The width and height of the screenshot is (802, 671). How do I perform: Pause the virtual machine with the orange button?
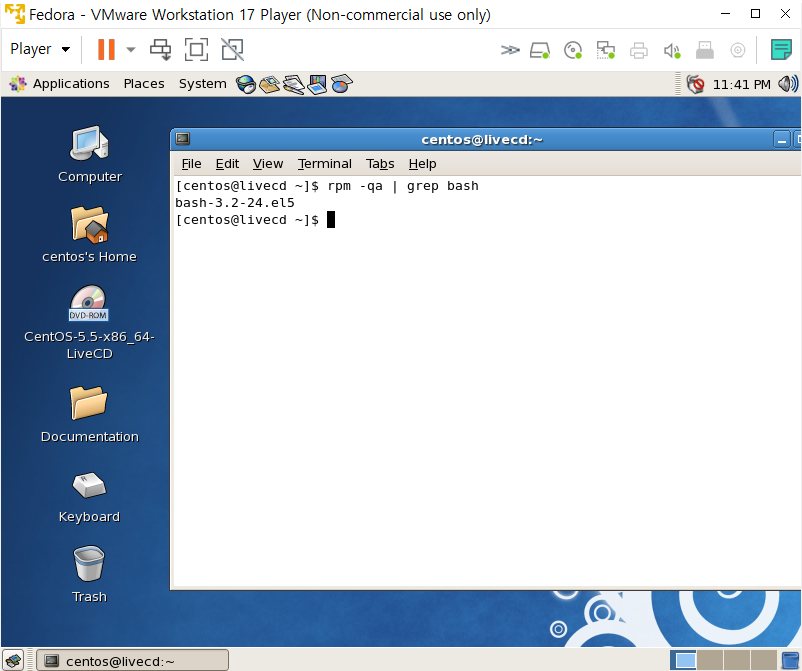point(106,50)
